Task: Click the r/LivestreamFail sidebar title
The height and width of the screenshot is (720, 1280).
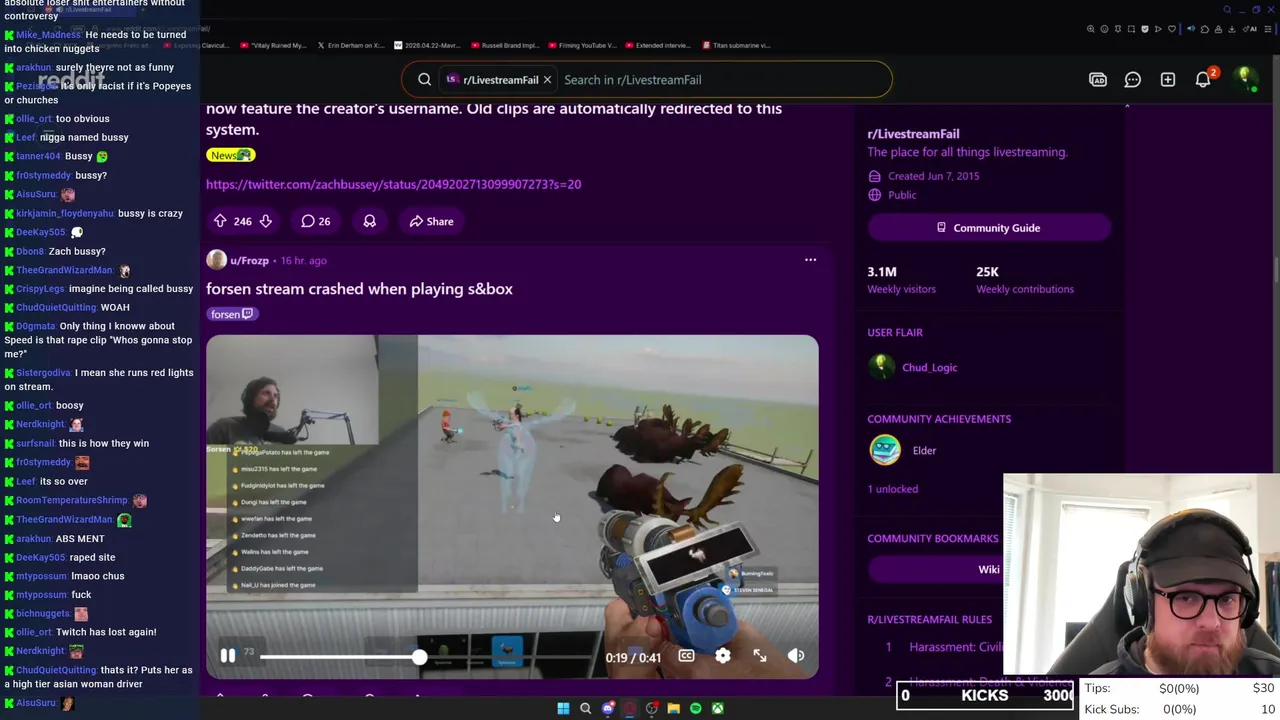Action: 913,134
